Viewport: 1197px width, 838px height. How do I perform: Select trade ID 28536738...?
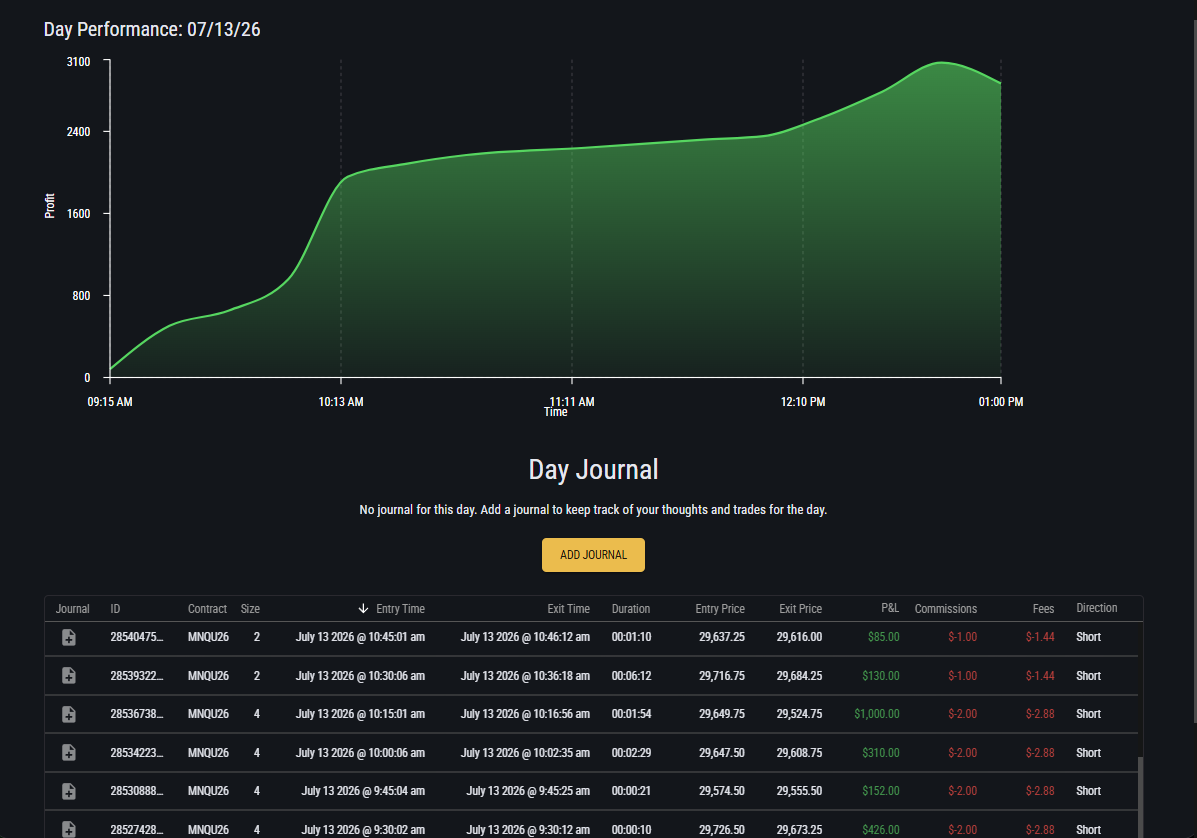(137, 714)
